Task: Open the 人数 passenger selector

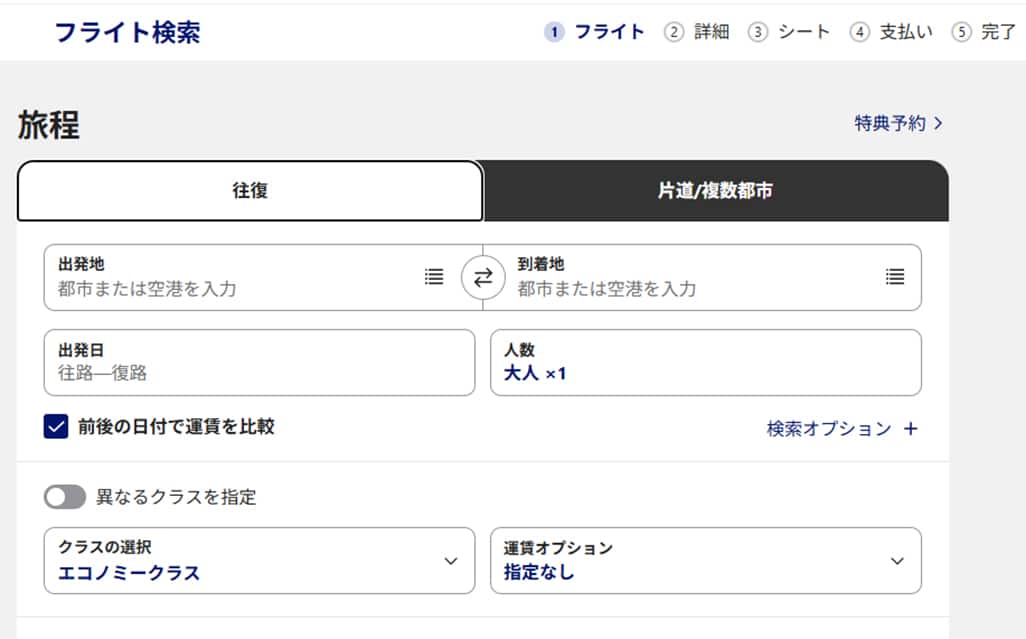Action: click(x=705, y=363)
